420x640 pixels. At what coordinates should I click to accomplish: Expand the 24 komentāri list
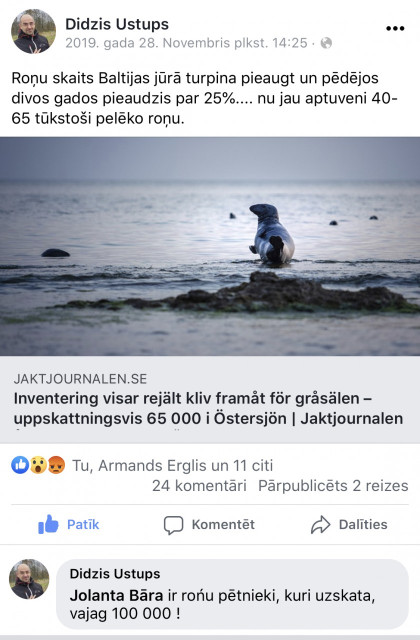(x=199, y=486)
